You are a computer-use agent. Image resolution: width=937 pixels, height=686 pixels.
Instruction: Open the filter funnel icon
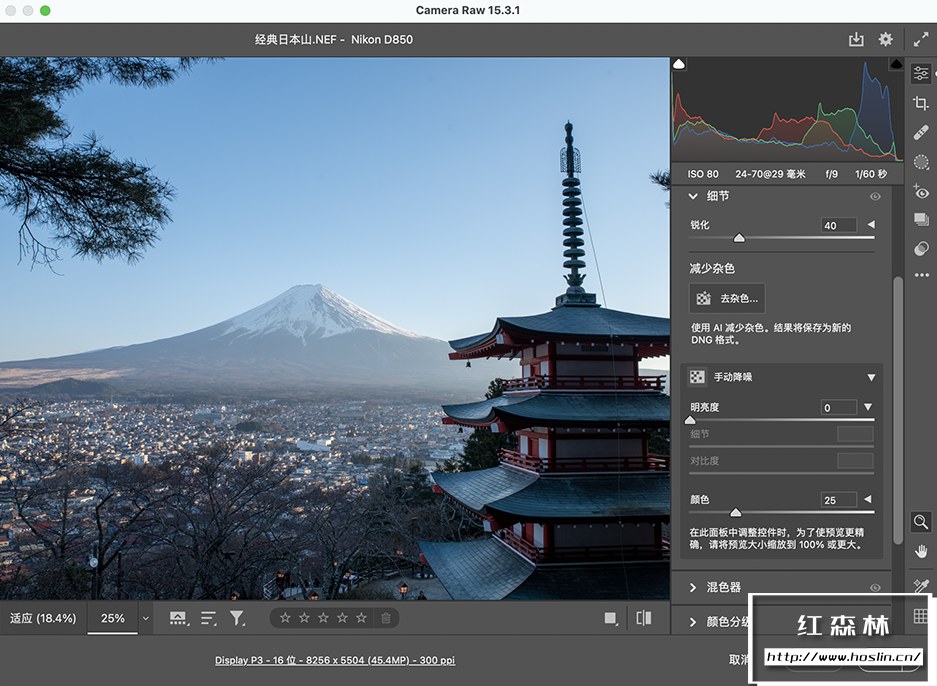237,618
